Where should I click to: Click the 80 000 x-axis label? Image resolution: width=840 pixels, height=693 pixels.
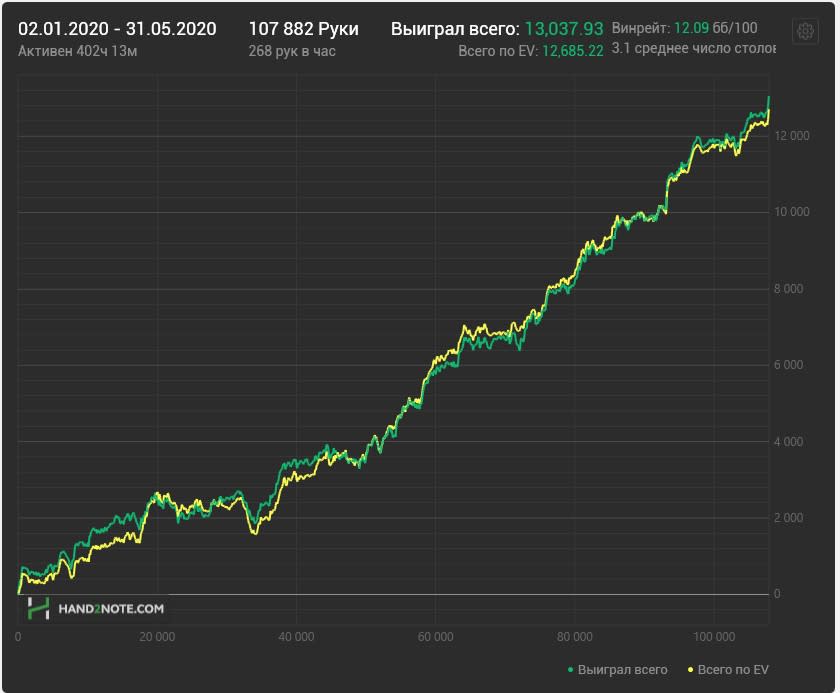(x=574, y=637)
